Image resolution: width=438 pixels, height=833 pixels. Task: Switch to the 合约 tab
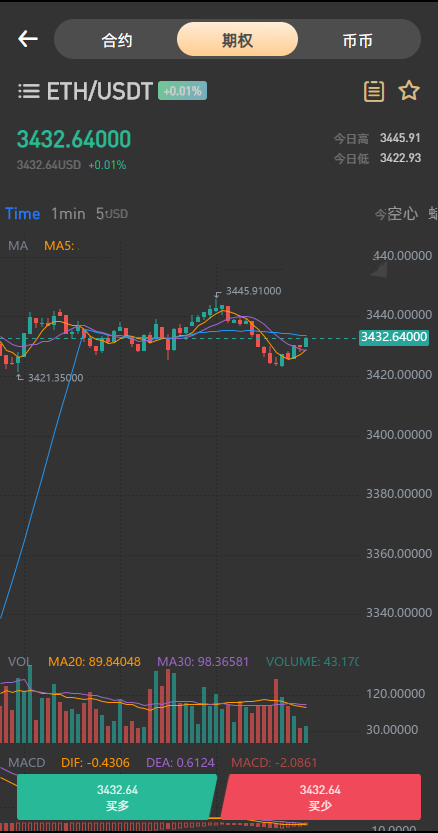click(x=116, y=40)
